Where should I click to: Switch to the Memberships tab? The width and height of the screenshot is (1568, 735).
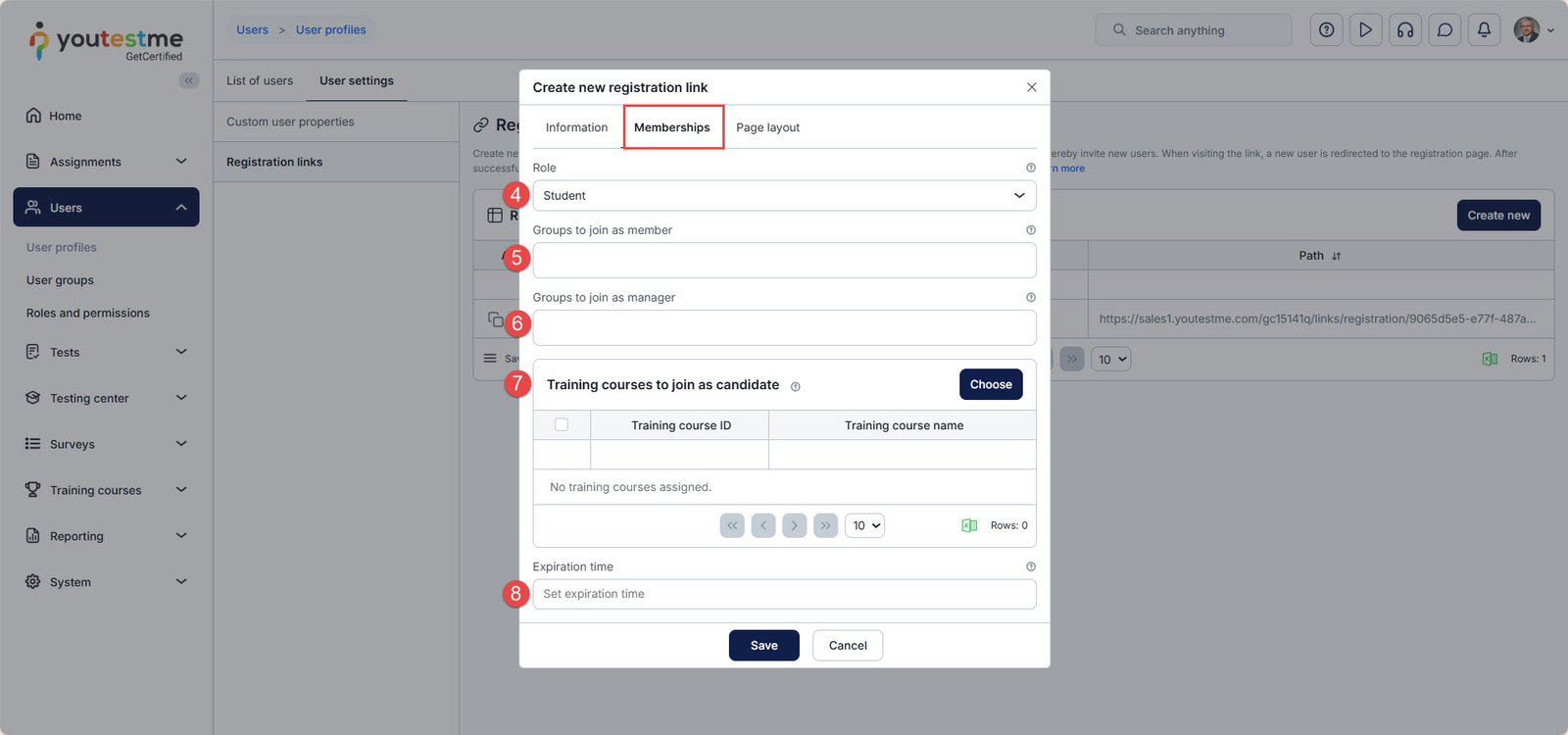[672, 127]
